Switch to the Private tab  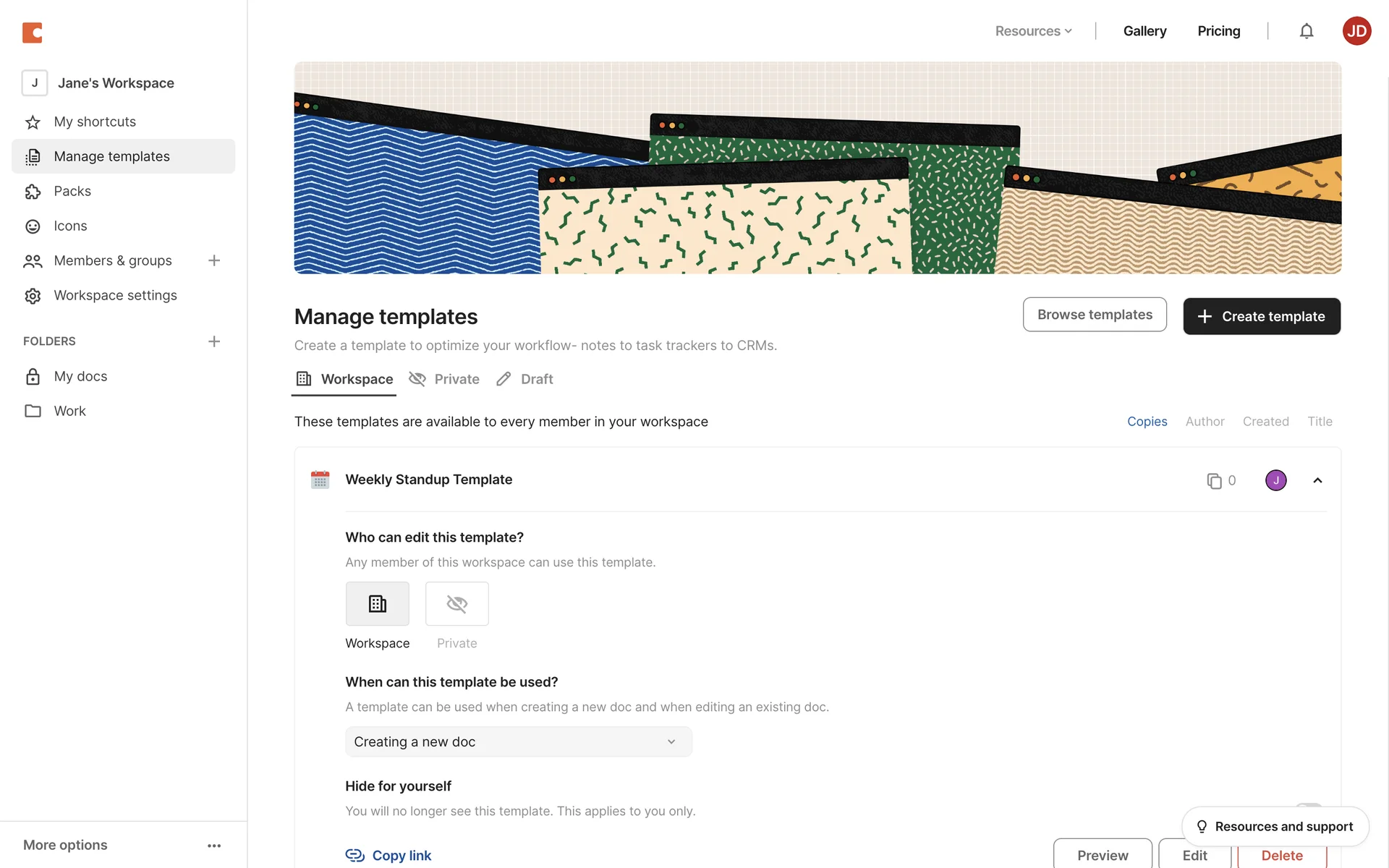(444, 379)
